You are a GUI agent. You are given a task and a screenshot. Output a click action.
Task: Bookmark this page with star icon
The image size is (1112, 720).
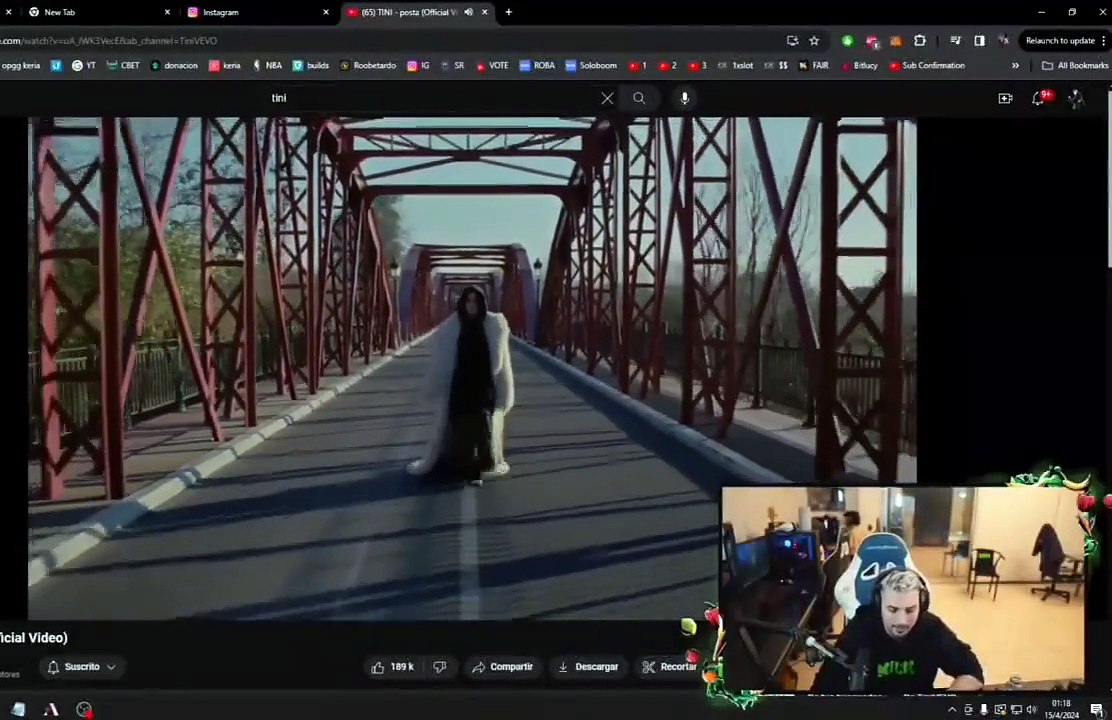click(814, 41)
